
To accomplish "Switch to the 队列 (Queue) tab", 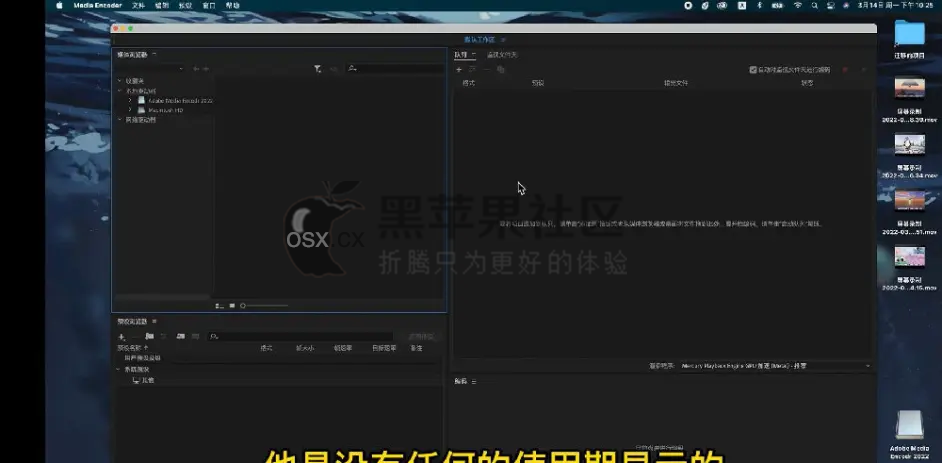I will pyautogui.click(x=461, y=55).
